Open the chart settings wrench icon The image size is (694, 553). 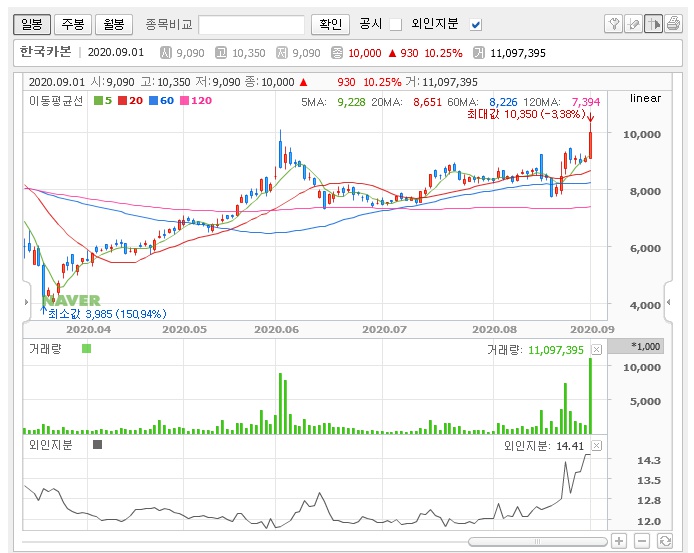pos(614,24)
